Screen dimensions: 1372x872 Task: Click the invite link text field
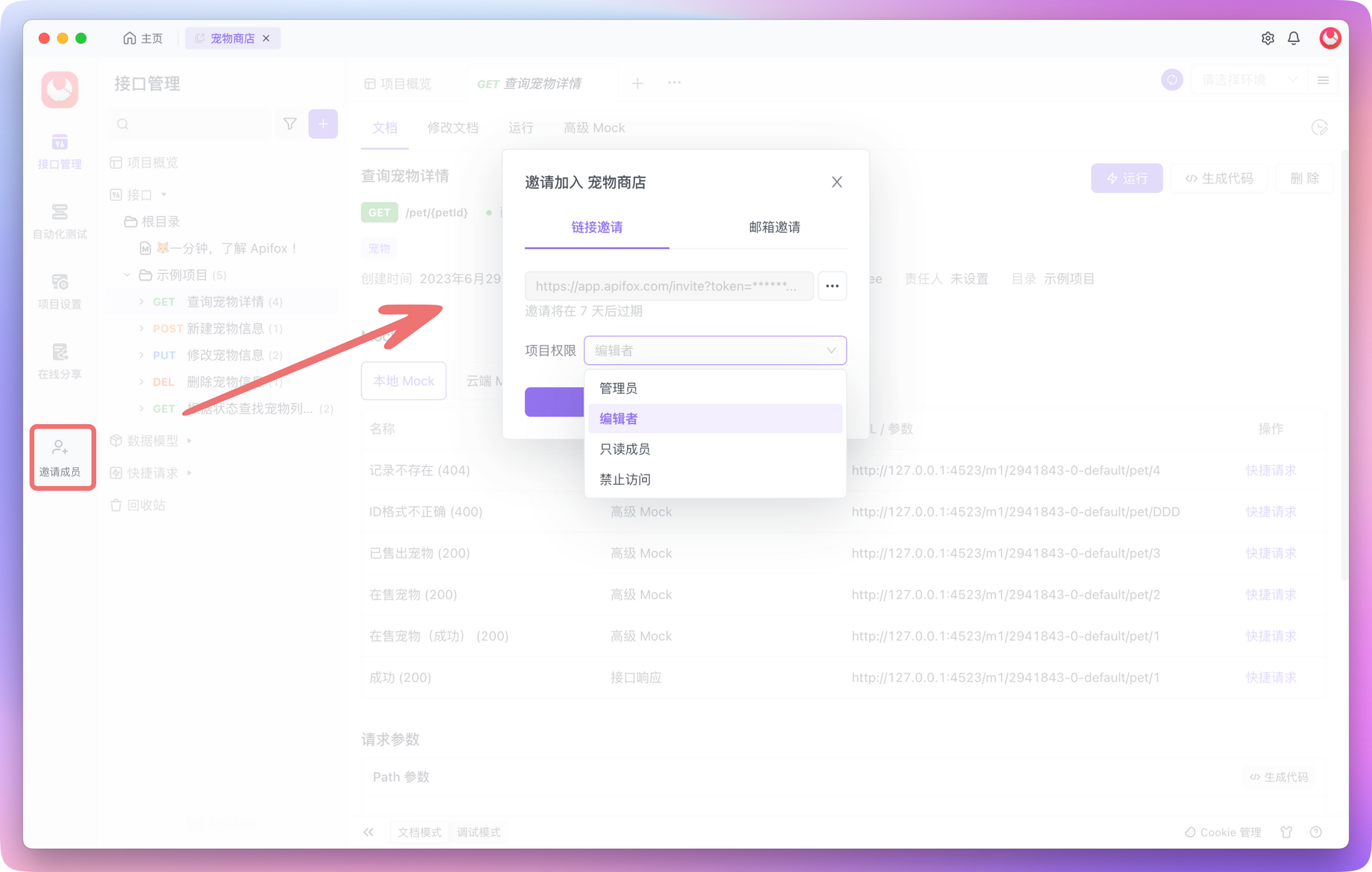(x=669, y=286)
